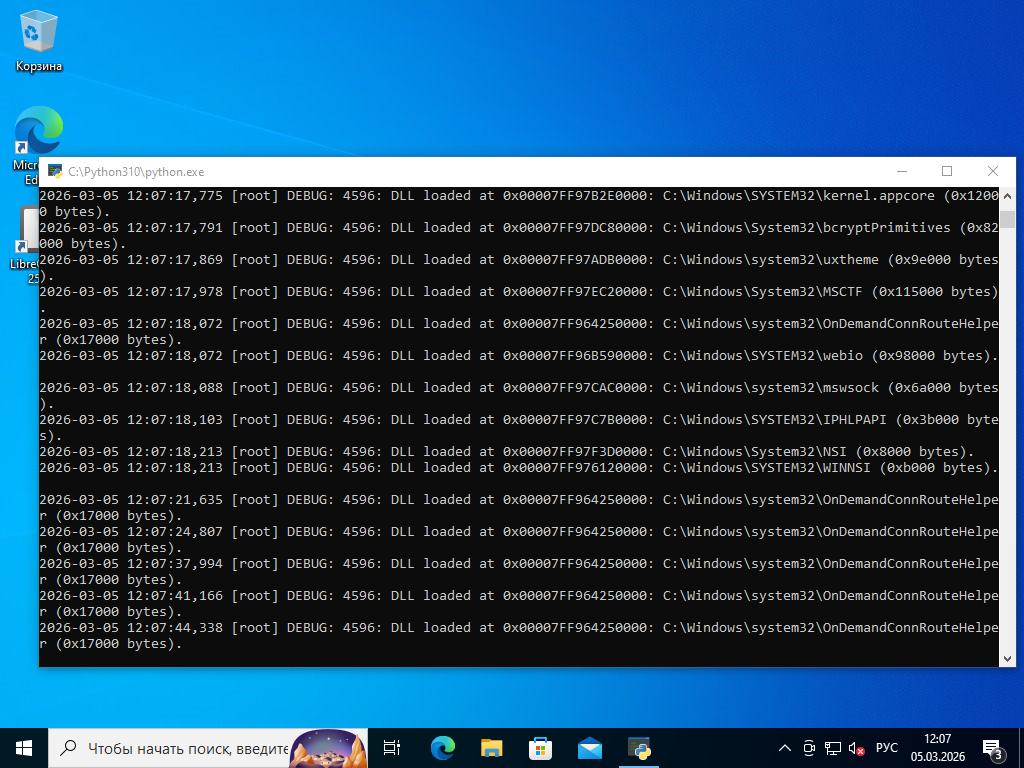Switch the РУС input language indicator

click(x=886, y=747)
